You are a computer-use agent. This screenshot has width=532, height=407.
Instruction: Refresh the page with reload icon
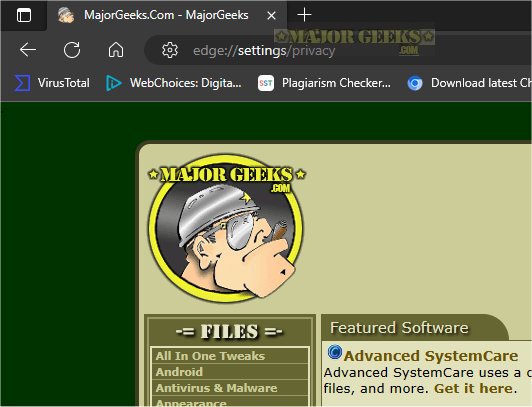coord(72,50)
